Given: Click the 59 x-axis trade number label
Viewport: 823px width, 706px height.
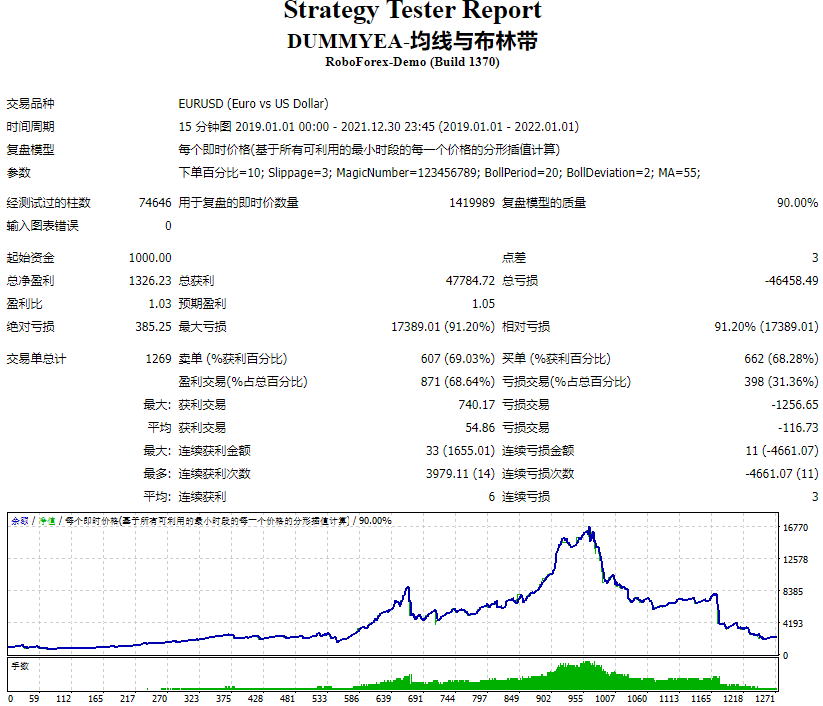Looking at the screenshot, I should (34, 699).
